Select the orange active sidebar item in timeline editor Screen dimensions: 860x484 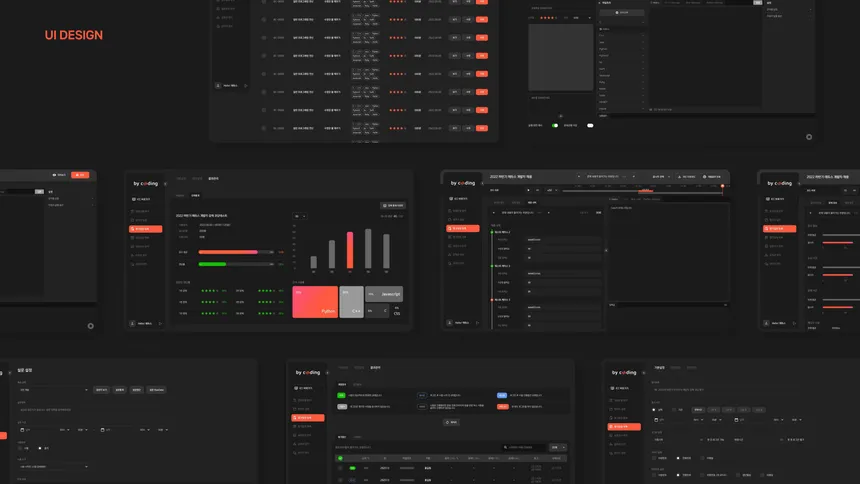463,228
